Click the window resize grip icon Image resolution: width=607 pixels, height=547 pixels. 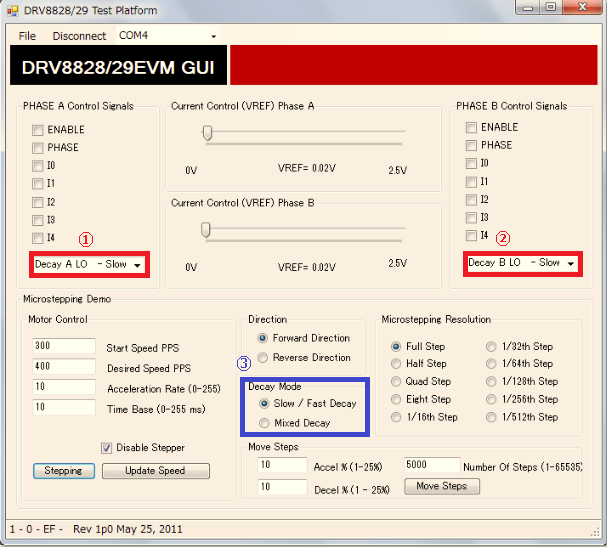coord(595,532)
